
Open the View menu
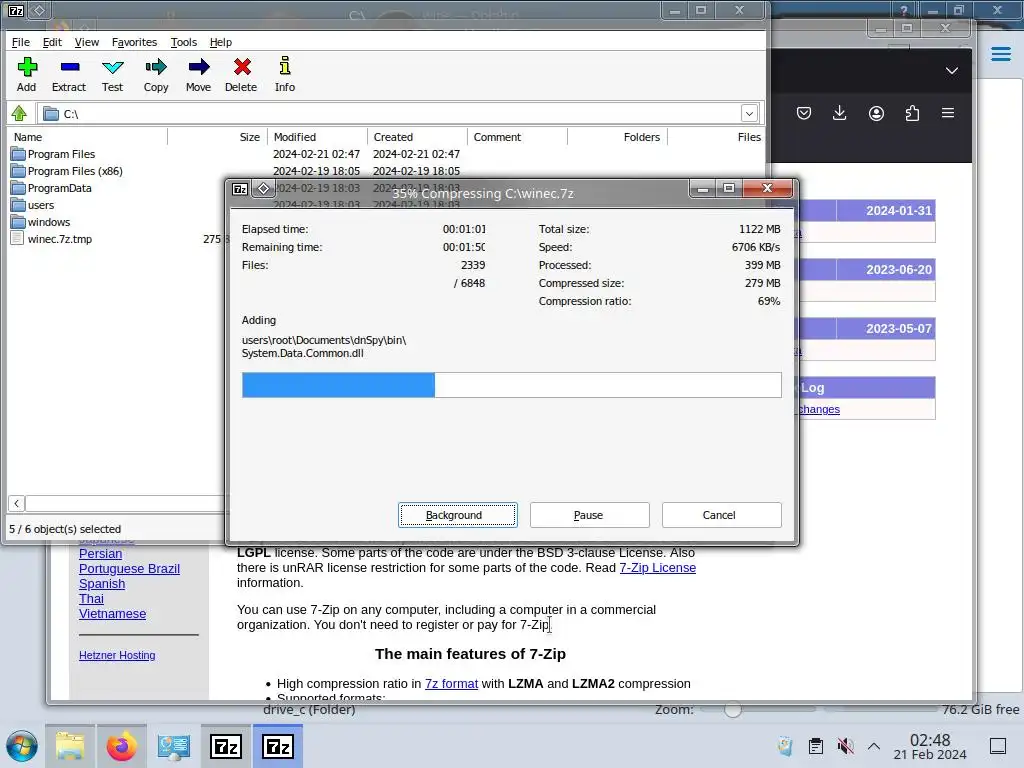(87, 42)
